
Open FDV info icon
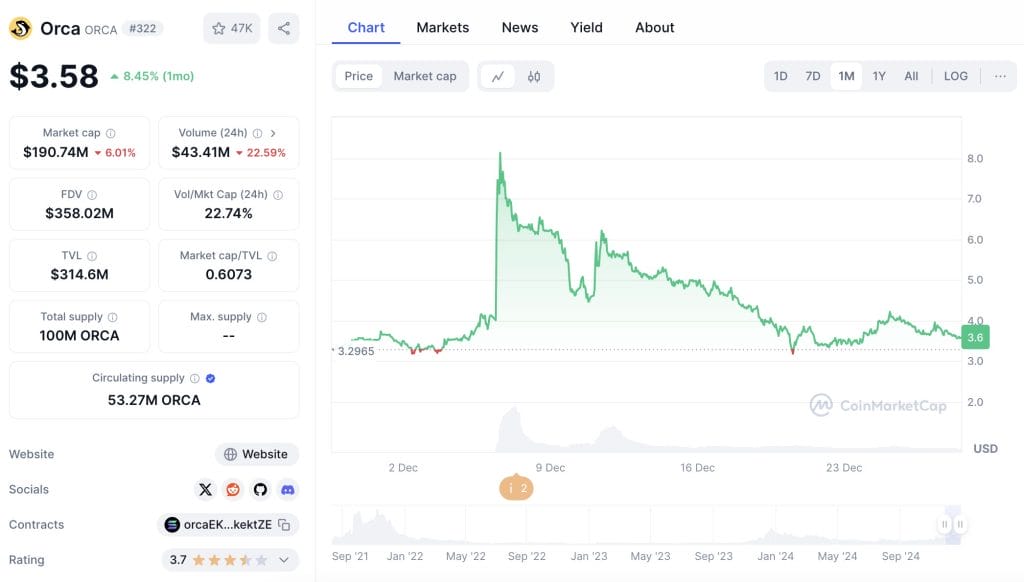pos(92,195)
